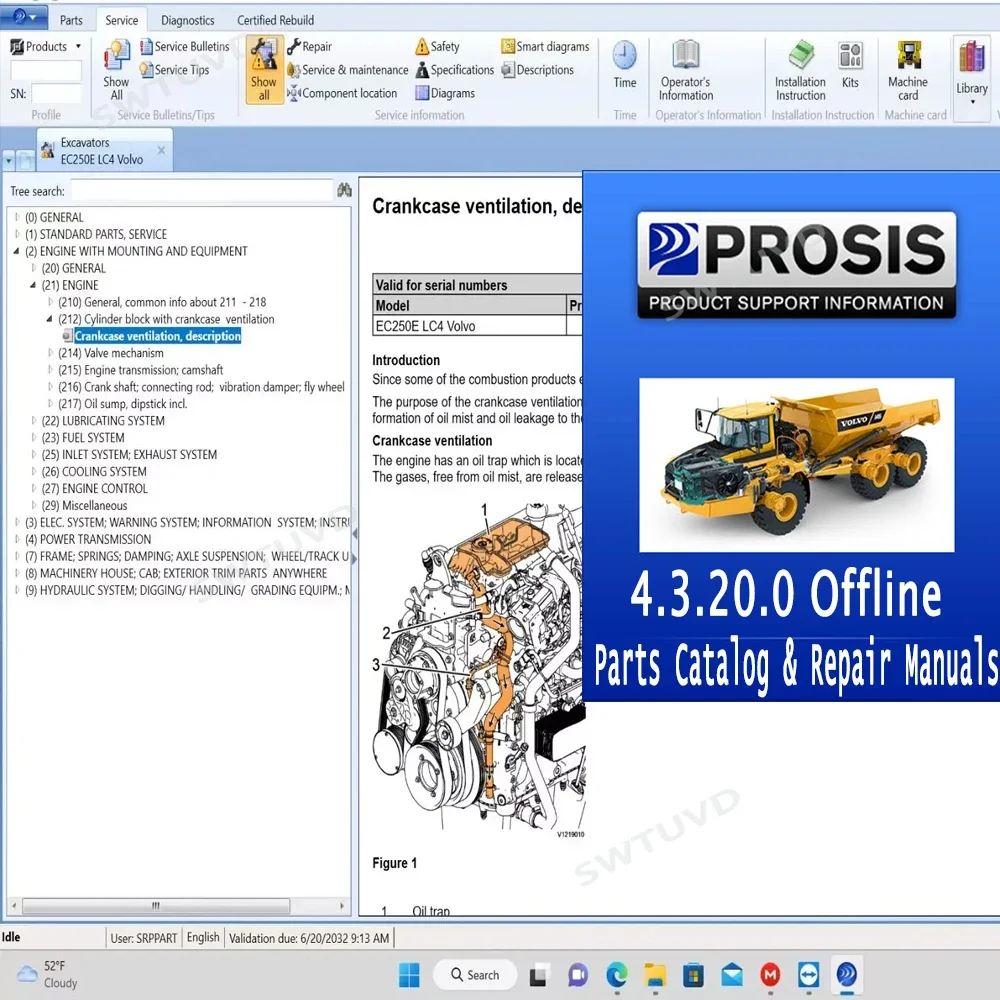
Task: Open Microsoft Edge from taskbar
Action: coord(617,974)
